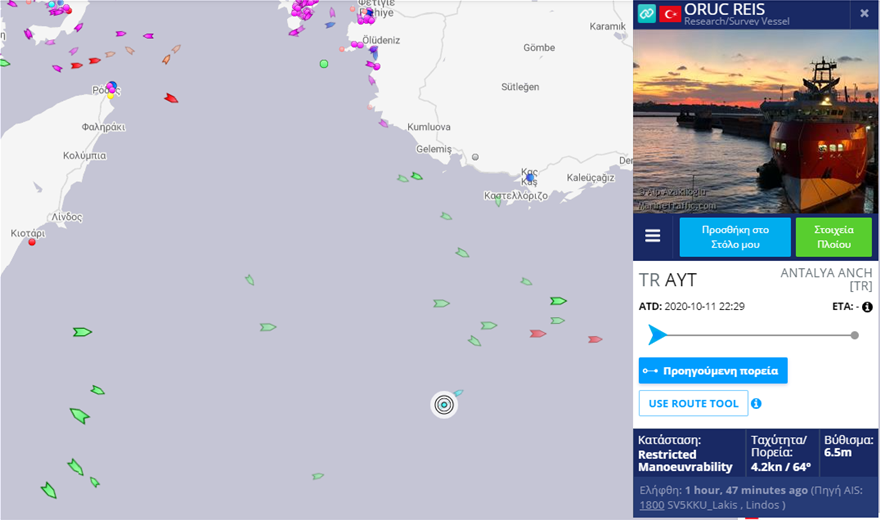The width and height of the screenshot is (880, 520).
Task: Click the info icon next to ETA
Action: tap(867, 307)
